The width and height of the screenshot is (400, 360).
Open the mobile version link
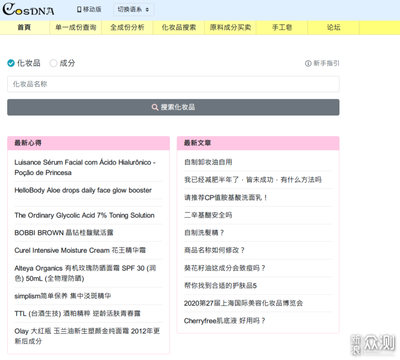[89, 9]
